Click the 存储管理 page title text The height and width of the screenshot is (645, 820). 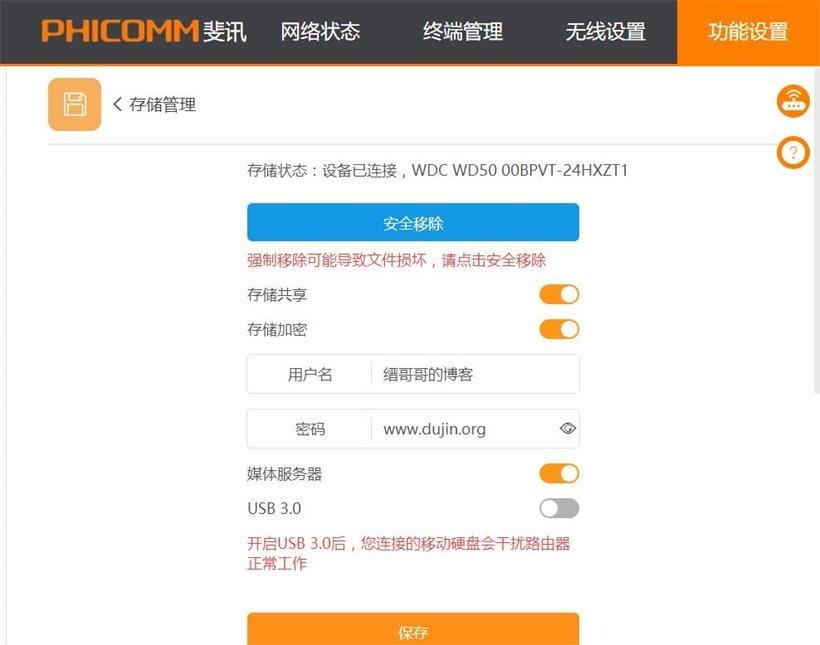(163, 104)
